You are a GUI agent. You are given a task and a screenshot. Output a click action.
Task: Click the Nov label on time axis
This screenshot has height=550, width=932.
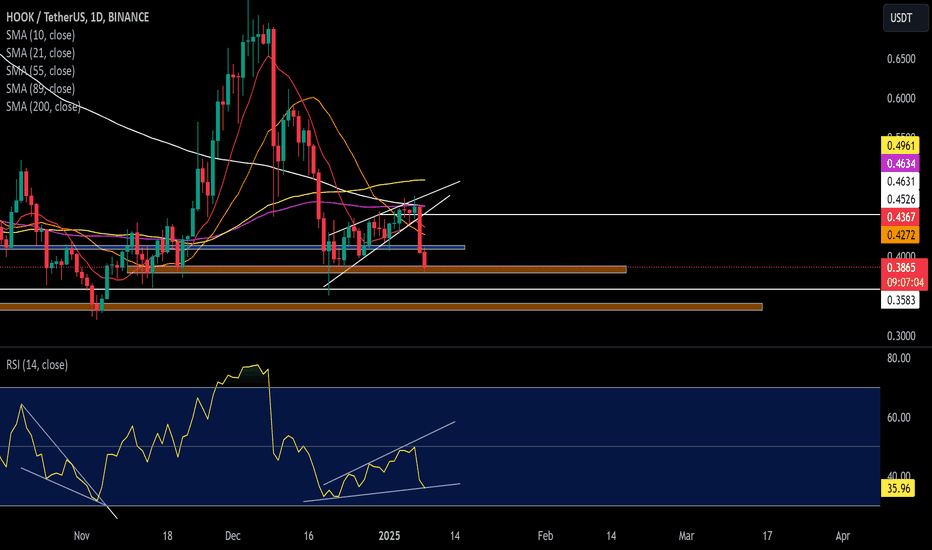(81, 536)
